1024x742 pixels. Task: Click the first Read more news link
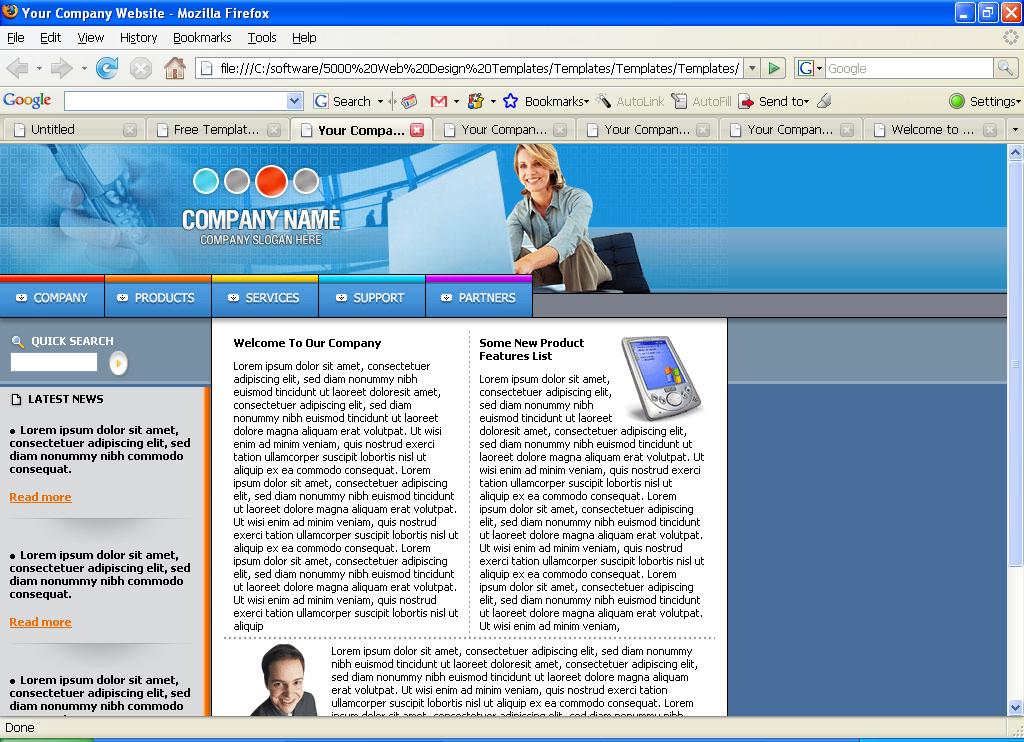(40, 497)
